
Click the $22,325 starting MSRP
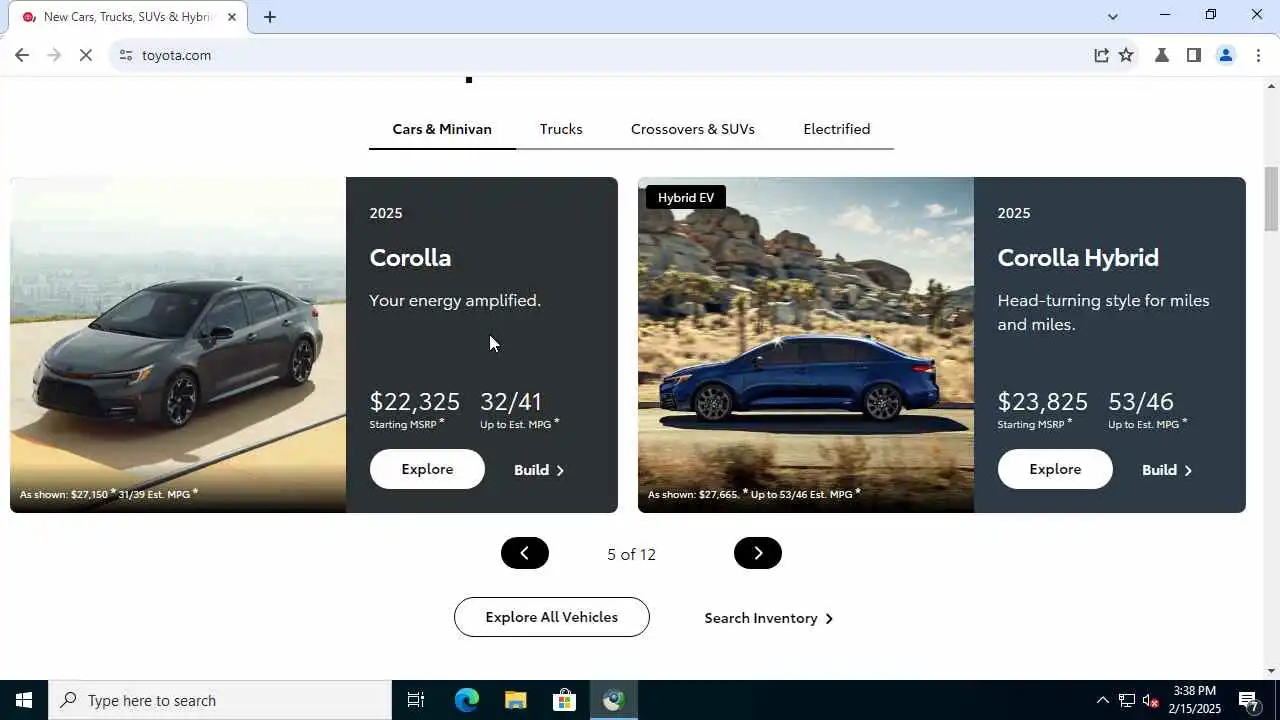point(415,401)
